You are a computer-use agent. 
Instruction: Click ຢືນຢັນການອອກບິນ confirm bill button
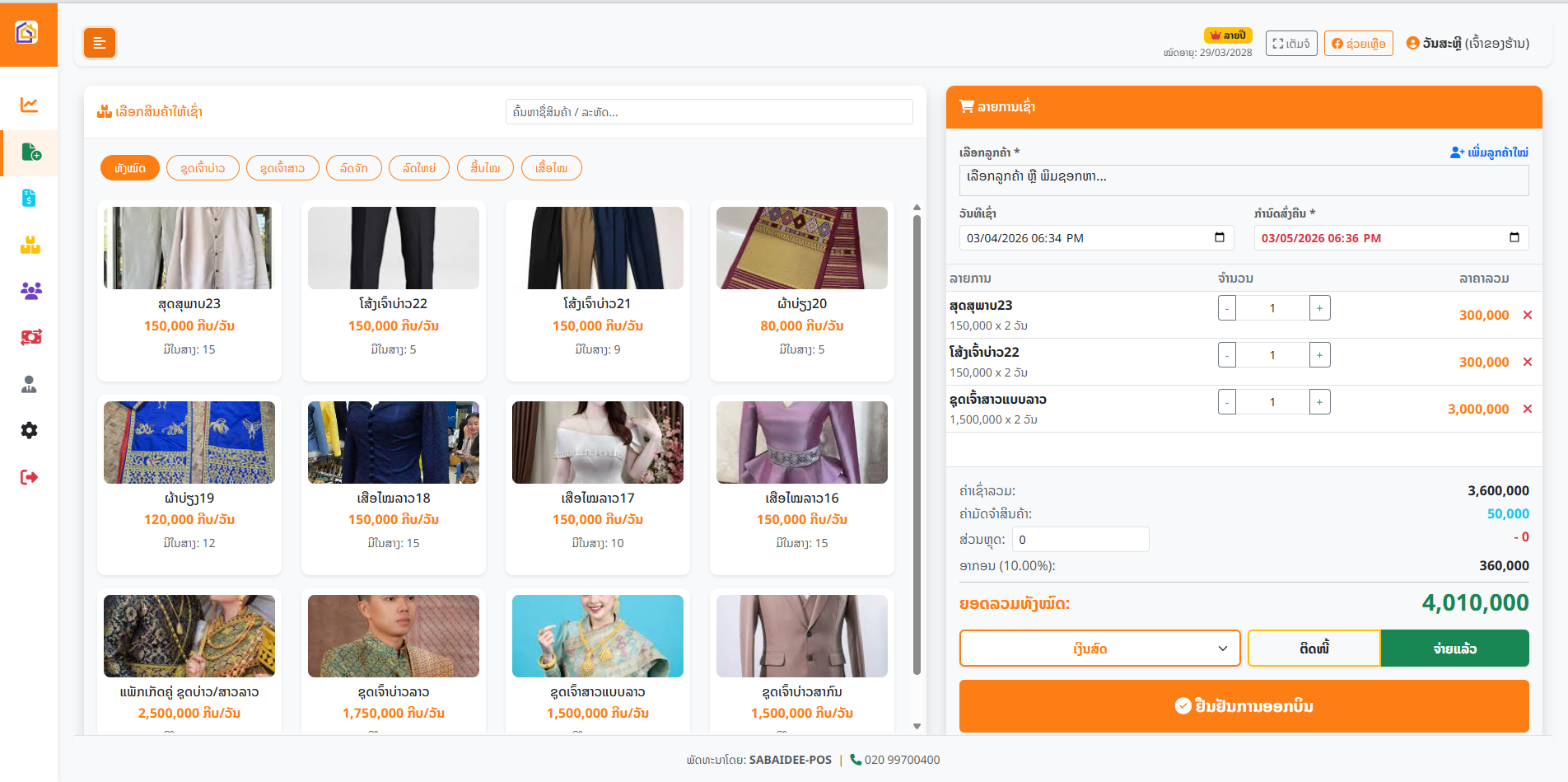(1244, 706)
